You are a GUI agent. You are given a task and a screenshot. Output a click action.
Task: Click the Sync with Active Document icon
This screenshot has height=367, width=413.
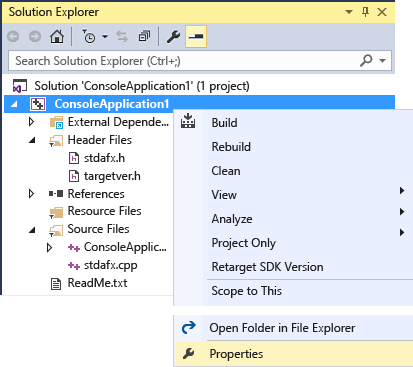(122, 36)
